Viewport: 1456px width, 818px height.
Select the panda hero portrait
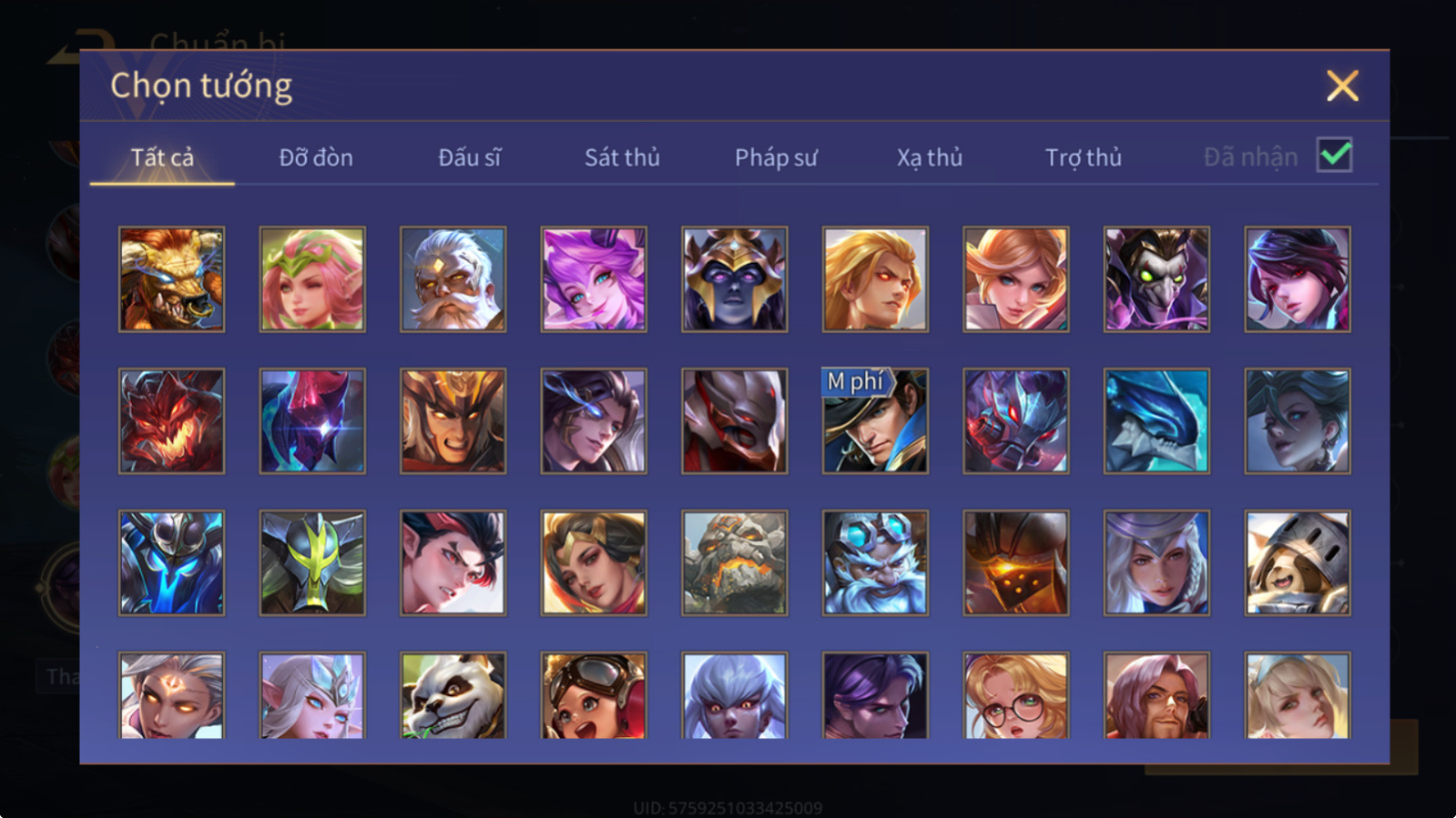(x=453, y=695)
